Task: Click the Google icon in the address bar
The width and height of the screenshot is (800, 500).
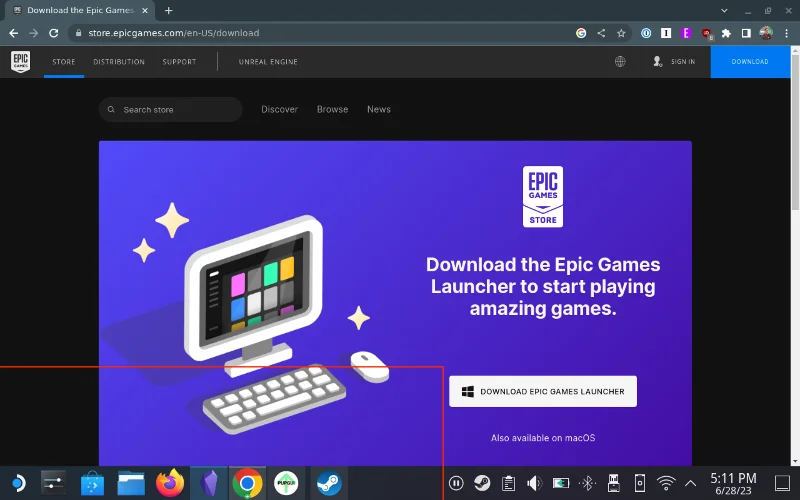Action: pyautogui.click(x=581, y=33)
